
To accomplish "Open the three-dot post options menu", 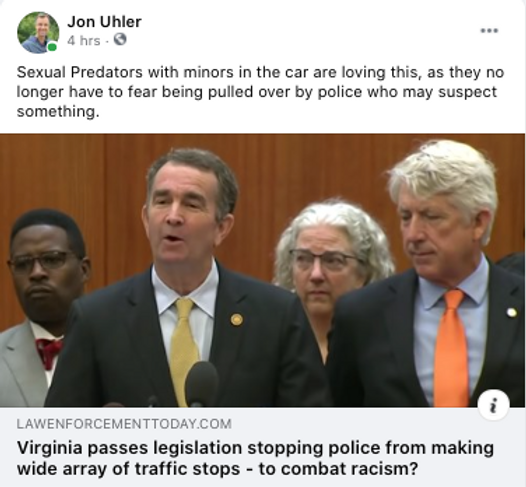I will pyautogui.click(x=489, y=31).
